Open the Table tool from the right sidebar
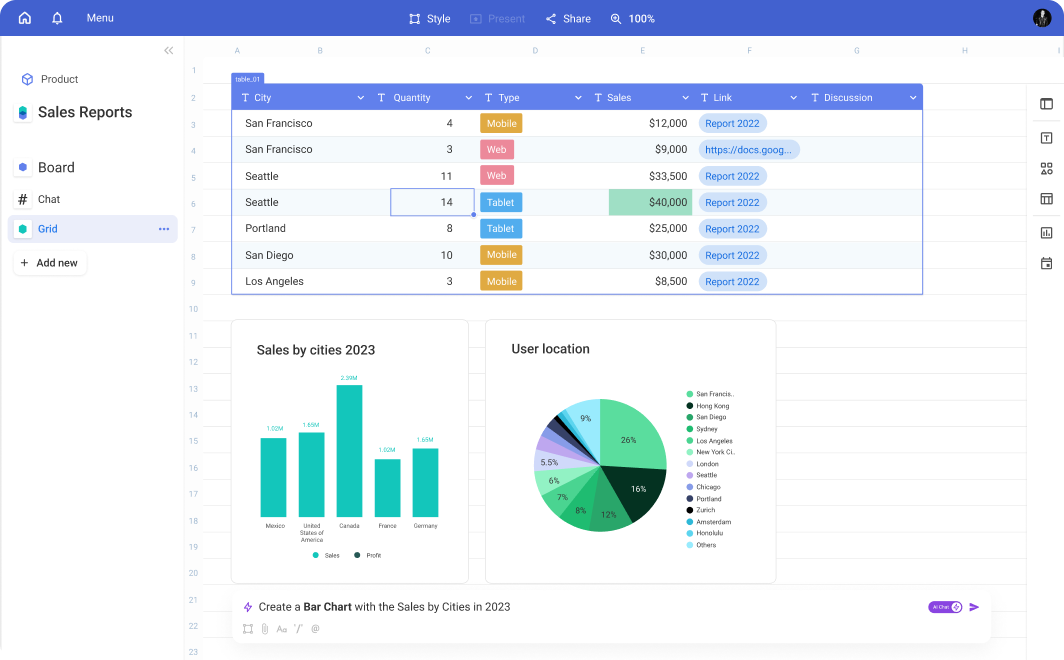Image resolution: width=1064 pixels, height=660 pixels. point(1046,199)
